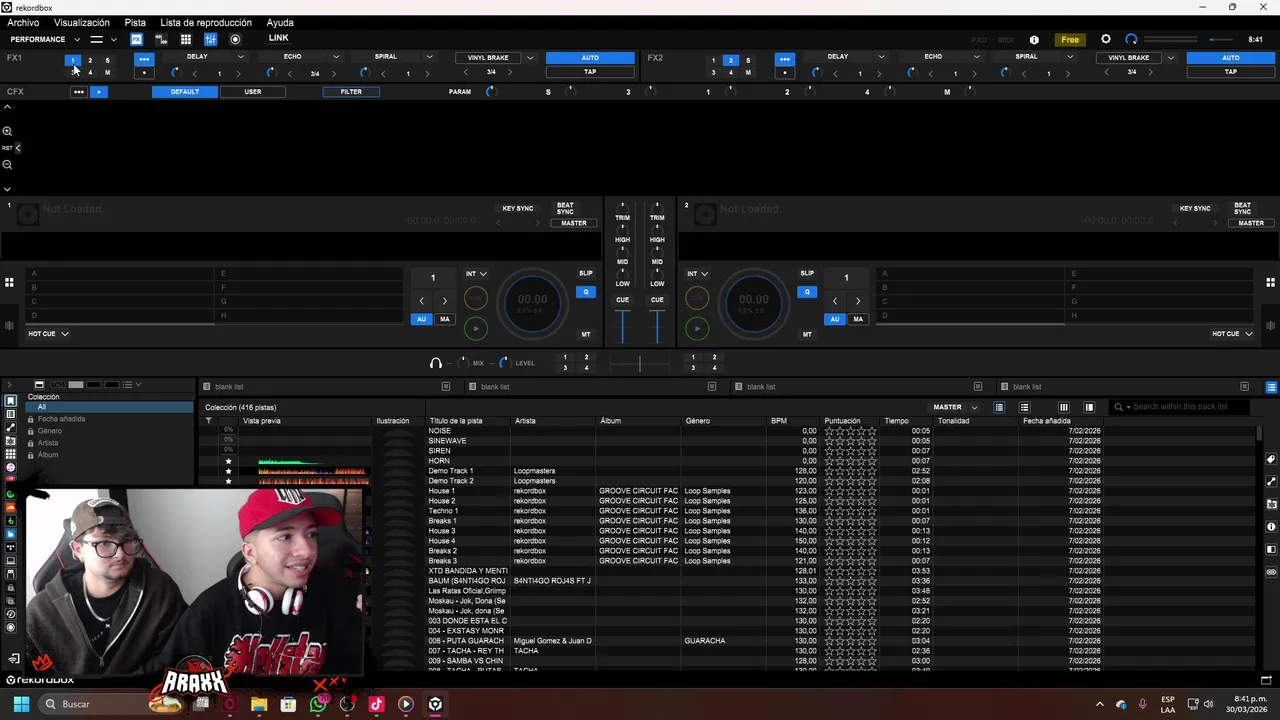
Task: Click the browser list view icon
Action: [999, 407]
